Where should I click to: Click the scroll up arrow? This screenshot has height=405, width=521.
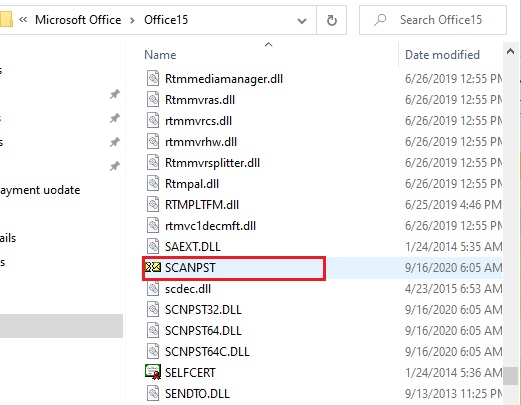[x=510, y=51]
